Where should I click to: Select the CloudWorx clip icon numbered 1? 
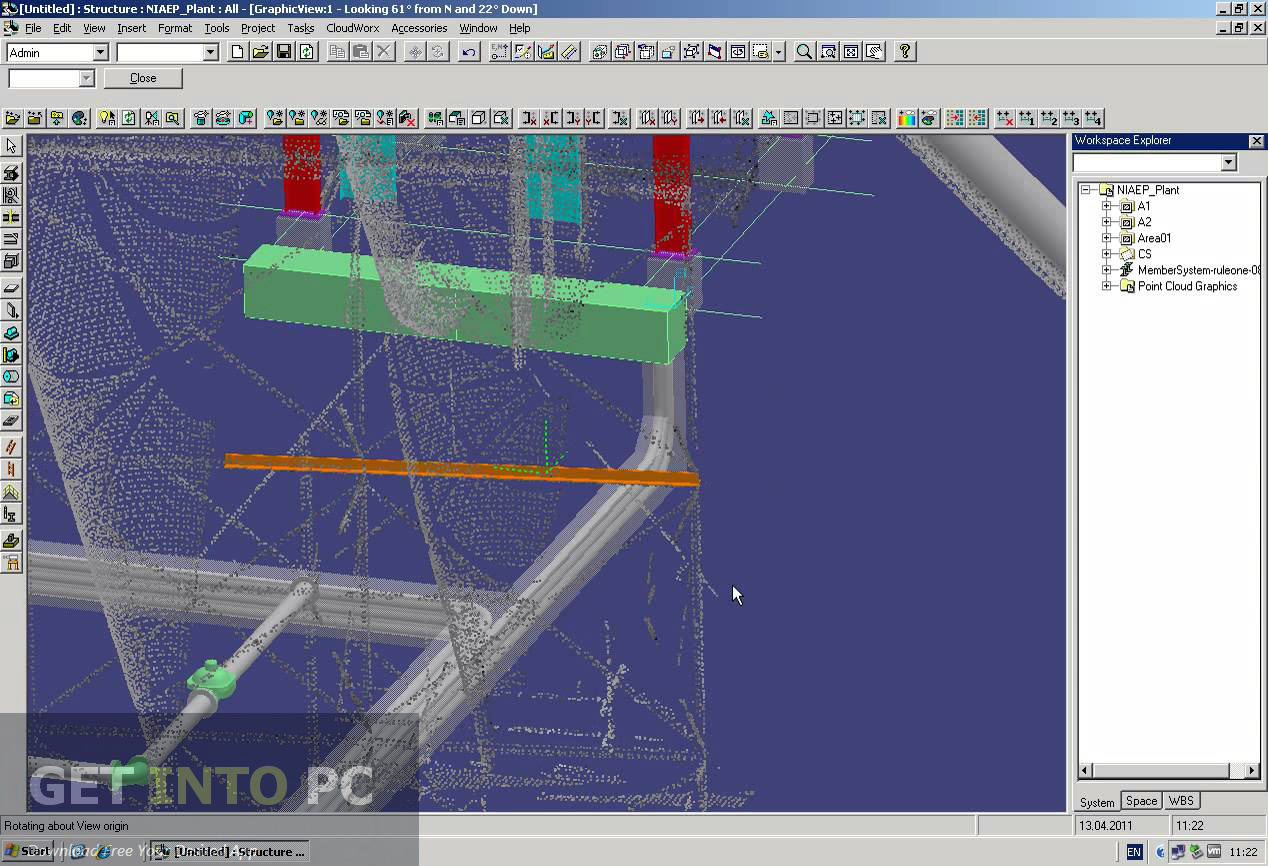pyautogui.click(x=1027, y=118)
